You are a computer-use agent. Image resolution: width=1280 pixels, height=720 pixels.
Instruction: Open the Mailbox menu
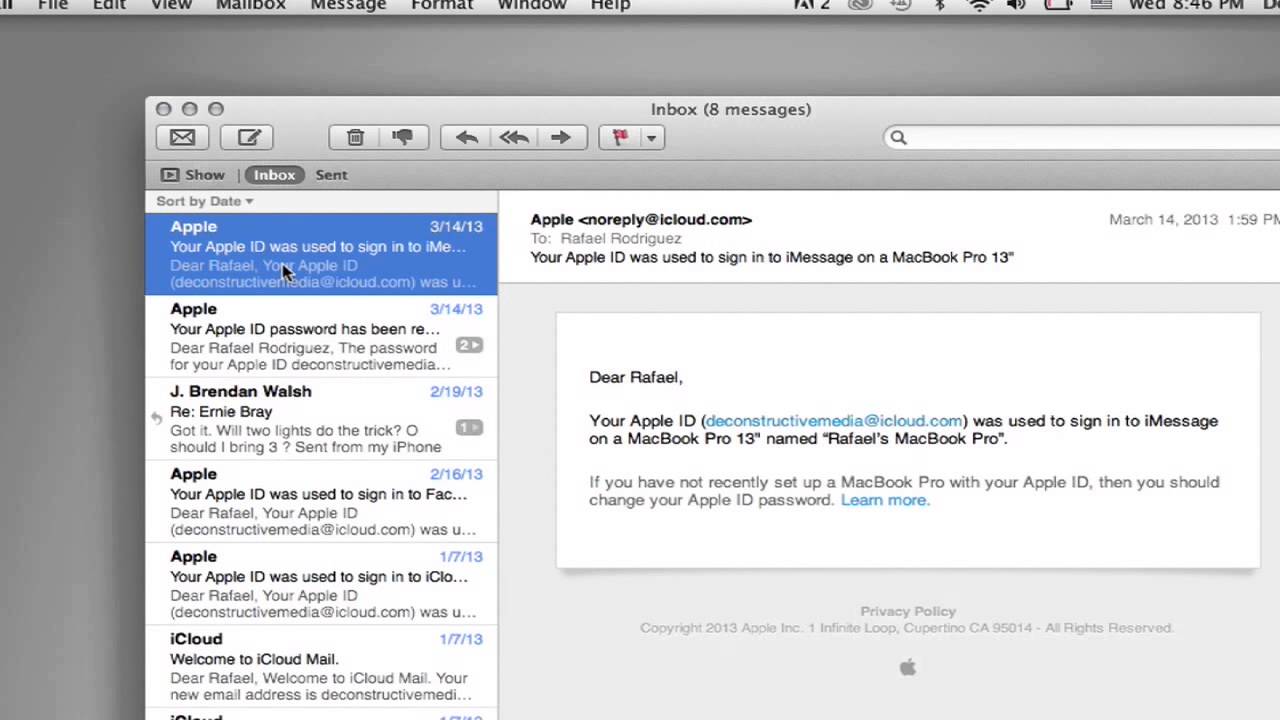coord(250,5)
